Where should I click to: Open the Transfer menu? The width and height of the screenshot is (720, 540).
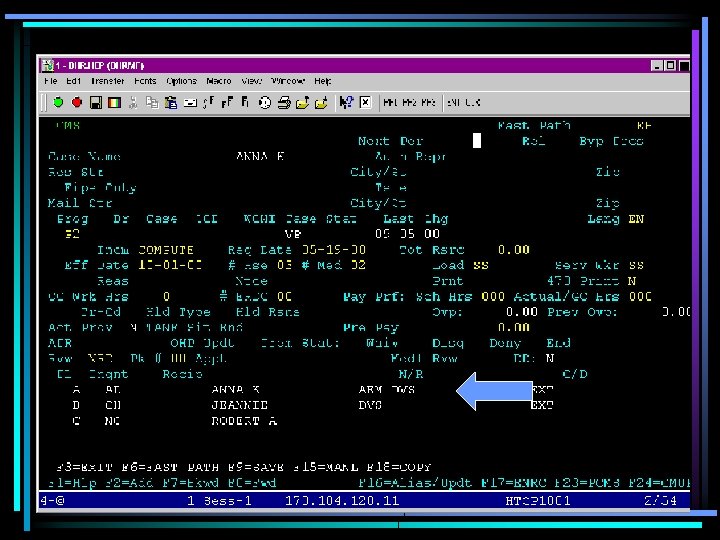[107, 81]
